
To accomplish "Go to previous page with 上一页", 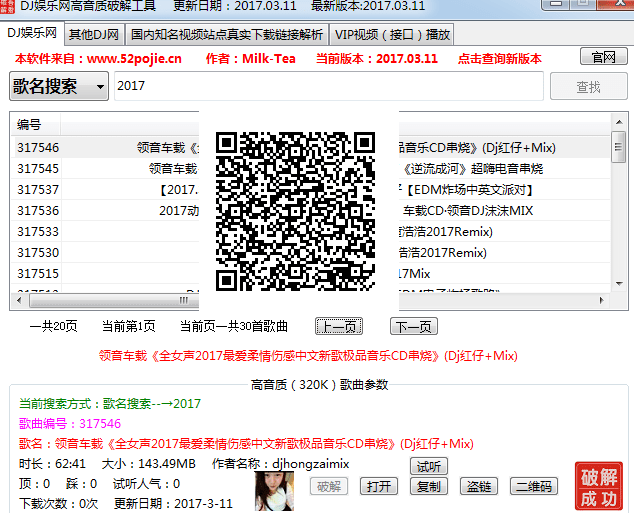I will click(339, 326).
